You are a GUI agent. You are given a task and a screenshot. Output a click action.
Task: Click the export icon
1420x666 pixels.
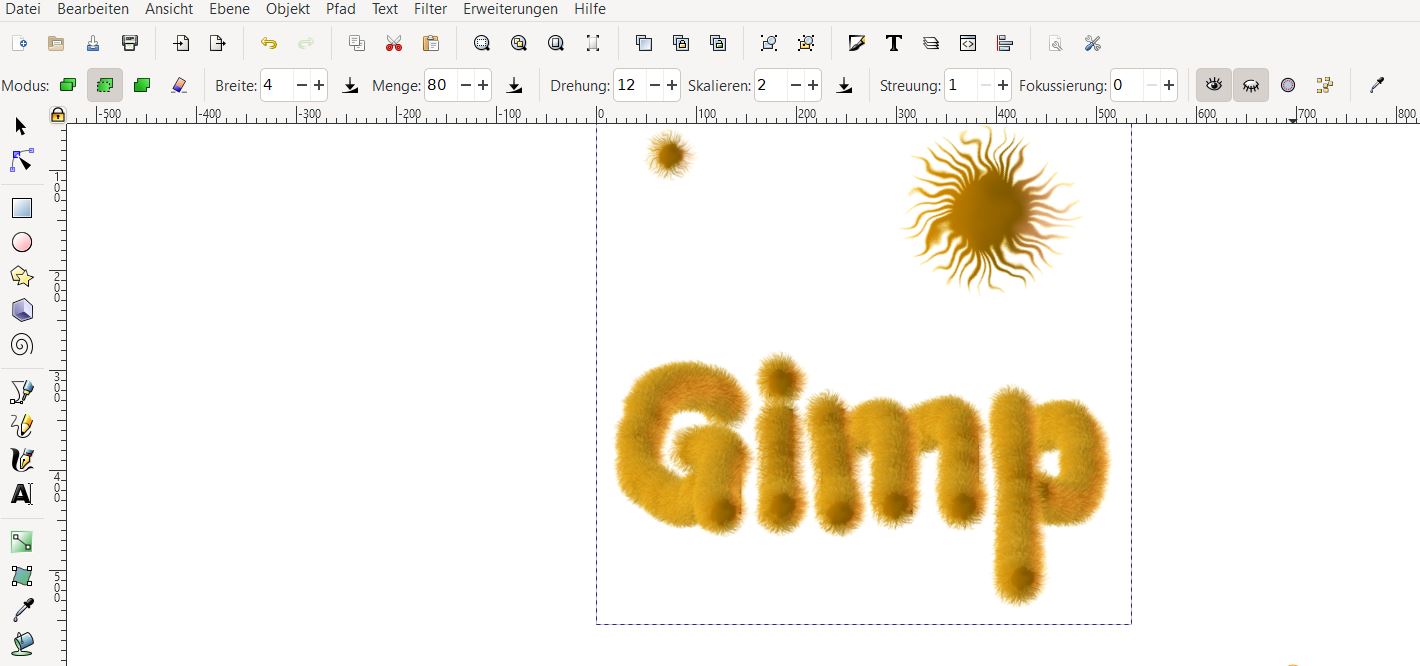pyautogui.click(x=217, y=43)
